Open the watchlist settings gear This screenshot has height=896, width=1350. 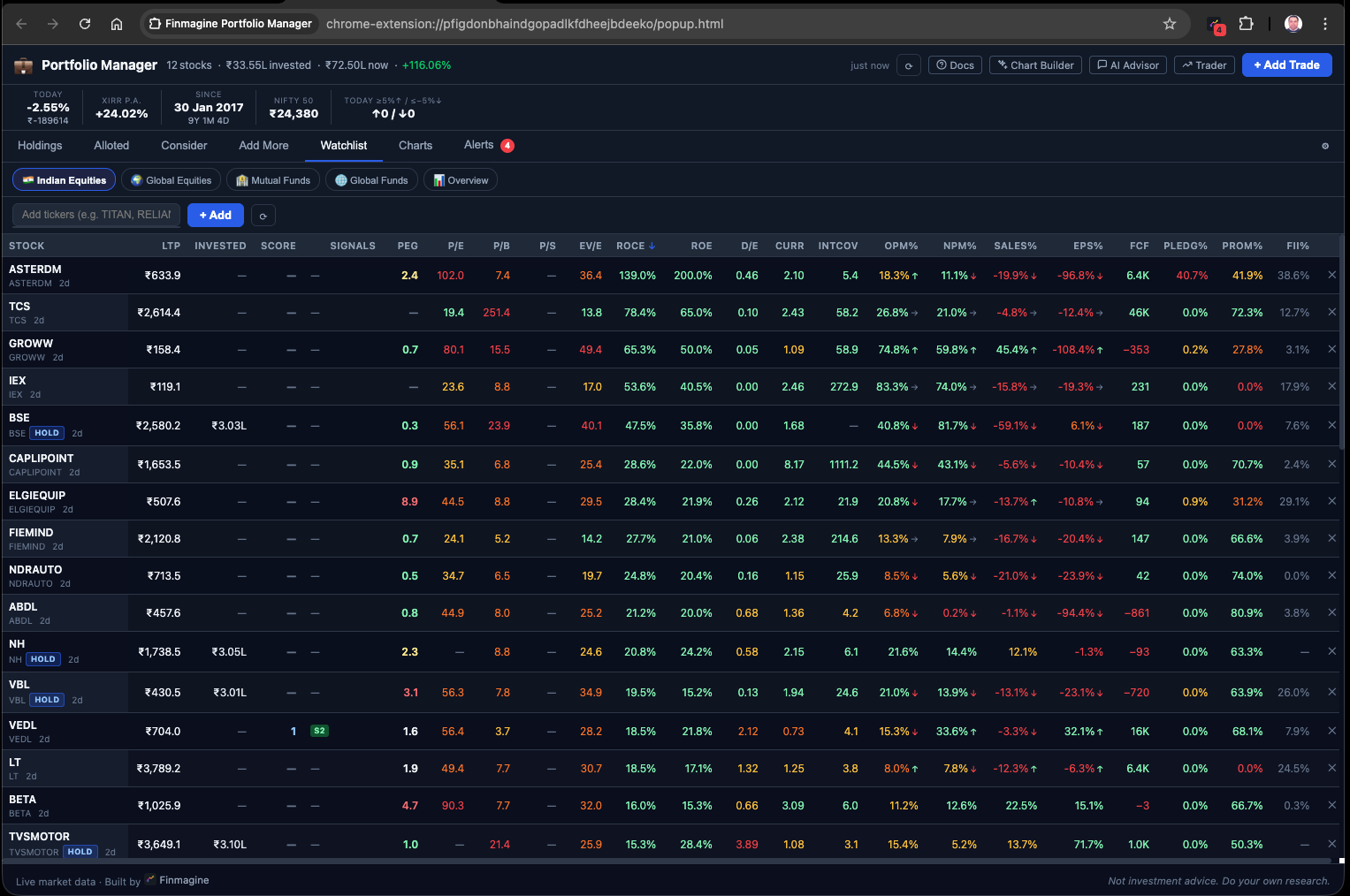(x=1324, y=146)
